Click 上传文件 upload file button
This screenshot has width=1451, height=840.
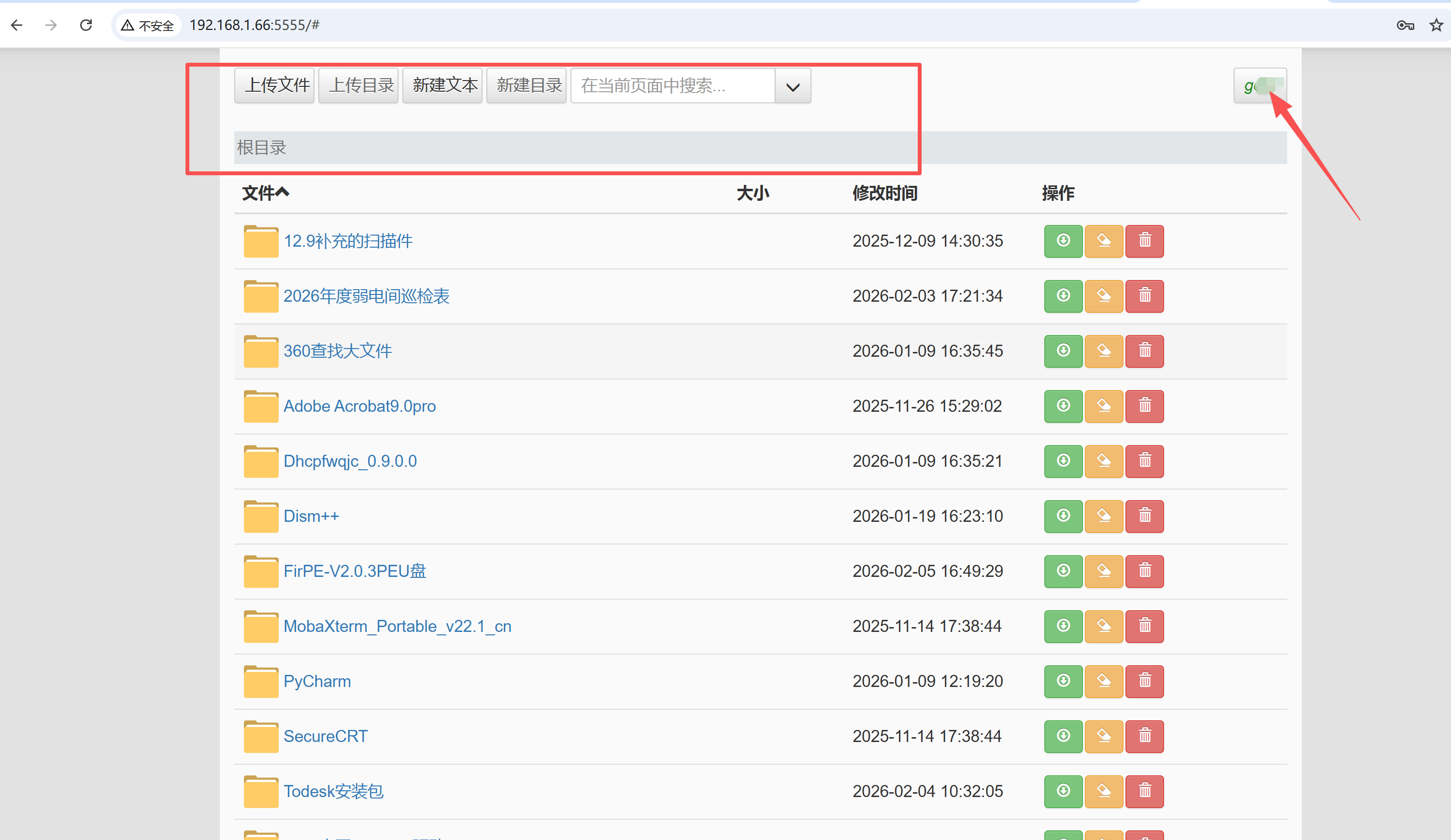[274, 86]
